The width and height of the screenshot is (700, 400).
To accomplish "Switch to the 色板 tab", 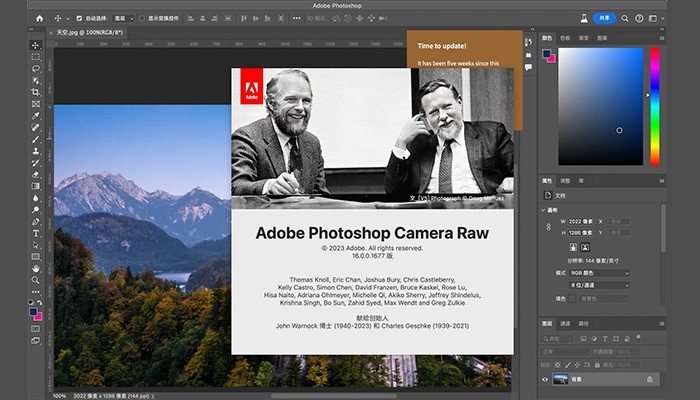I will tap(565, 37).
